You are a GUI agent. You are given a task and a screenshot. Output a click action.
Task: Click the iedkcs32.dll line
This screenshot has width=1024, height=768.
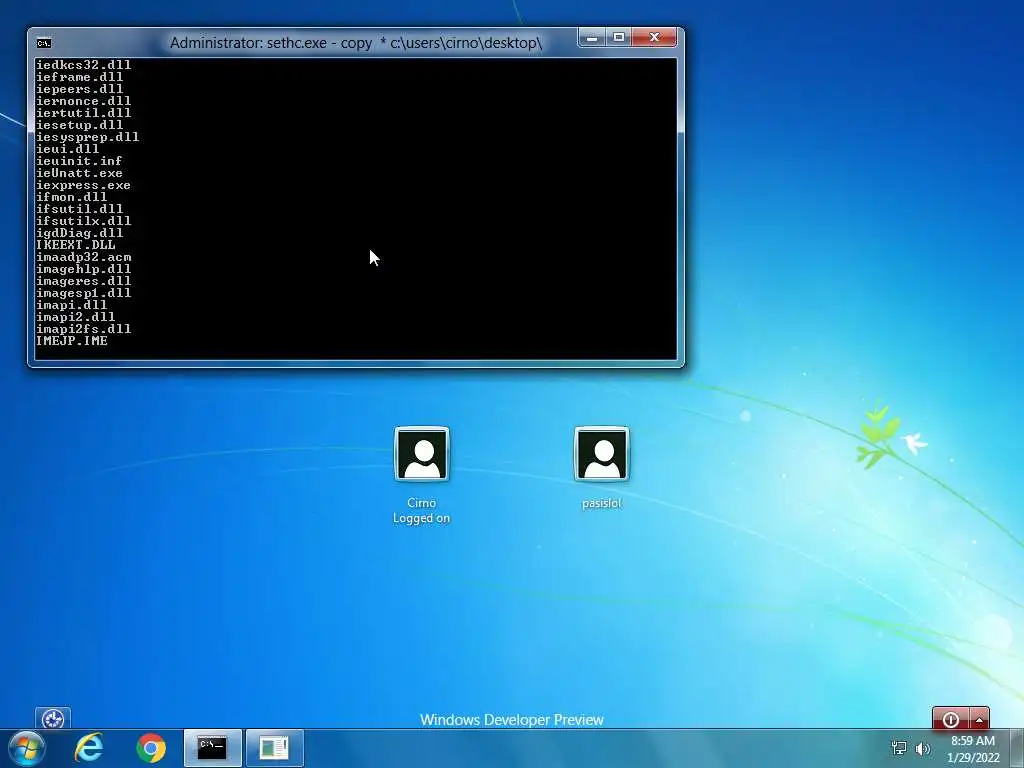(84, 65)
